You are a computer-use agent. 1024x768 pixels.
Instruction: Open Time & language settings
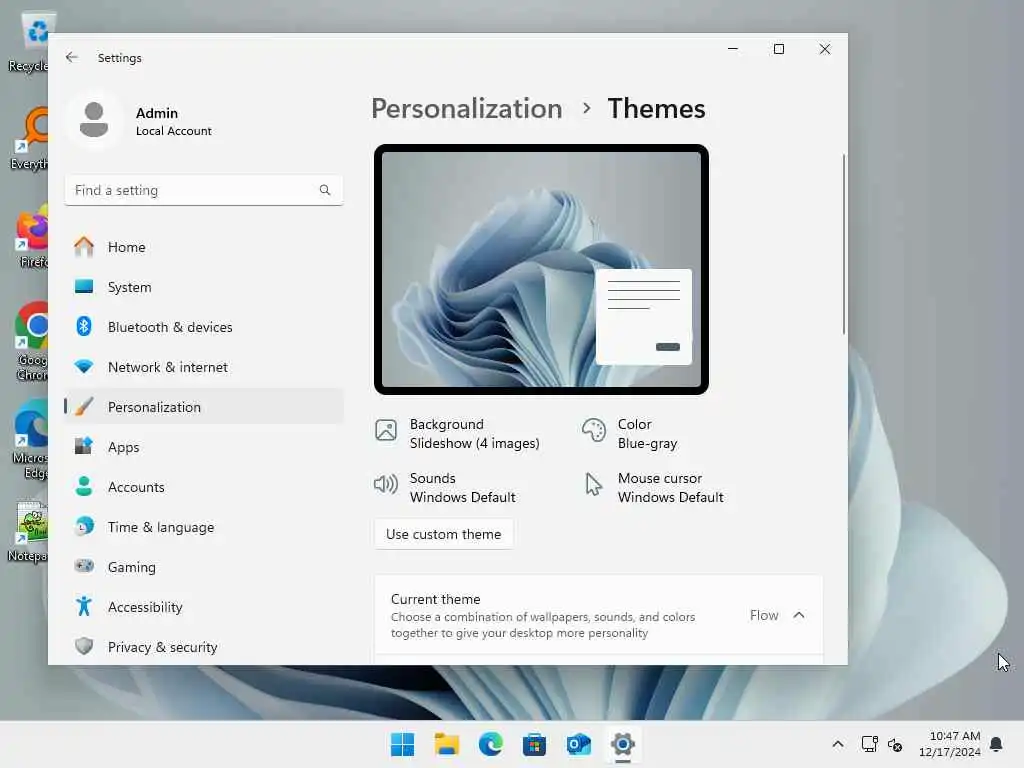click(x=204, y=527)
